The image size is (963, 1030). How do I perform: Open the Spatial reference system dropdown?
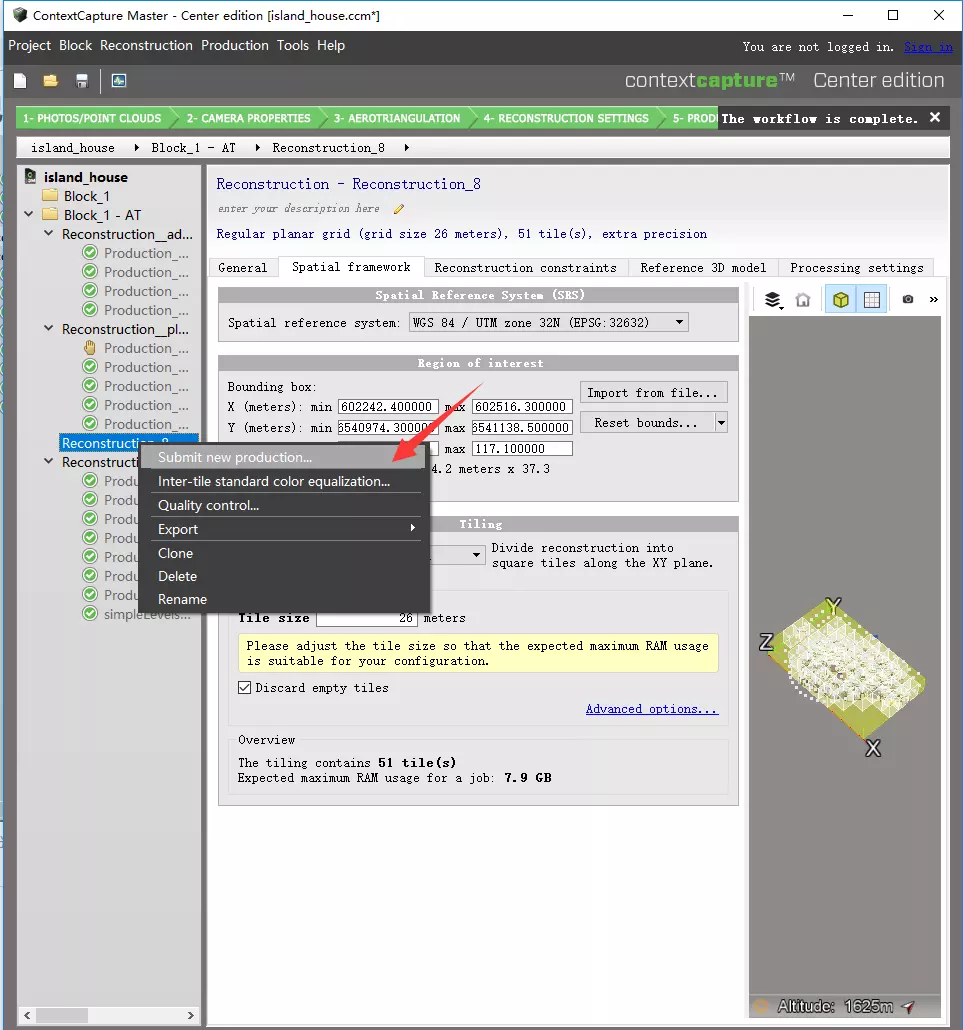[679, 323]
